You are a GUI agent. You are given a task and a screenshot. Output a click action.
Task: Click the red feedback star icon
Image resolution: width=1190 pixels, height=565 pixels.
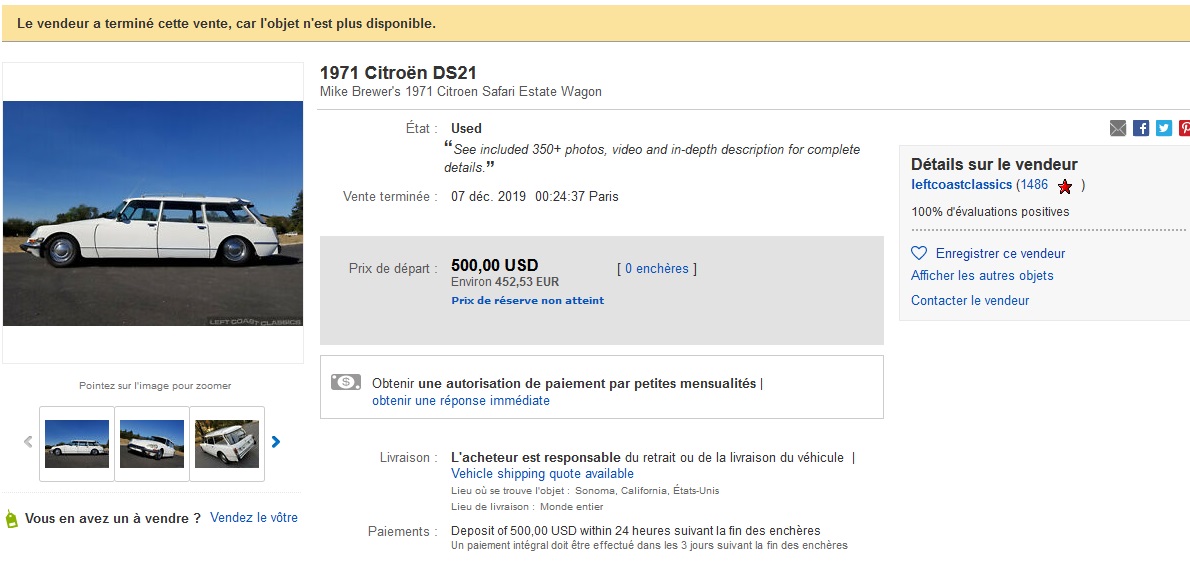coord(1065,186)
